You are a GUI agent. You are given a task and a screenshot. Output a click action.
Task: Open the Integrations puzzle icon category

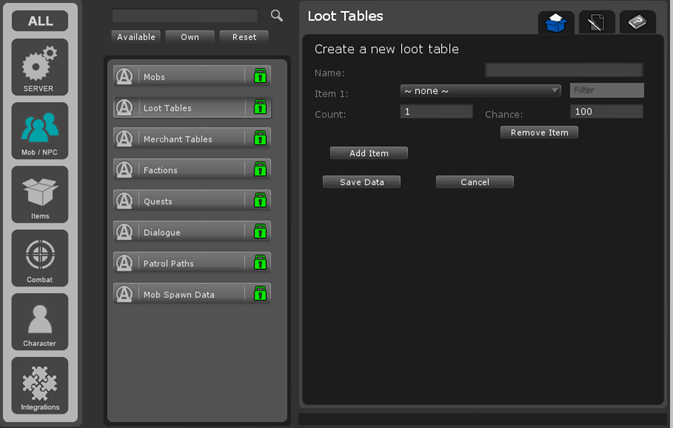click(x=40, y=385)
